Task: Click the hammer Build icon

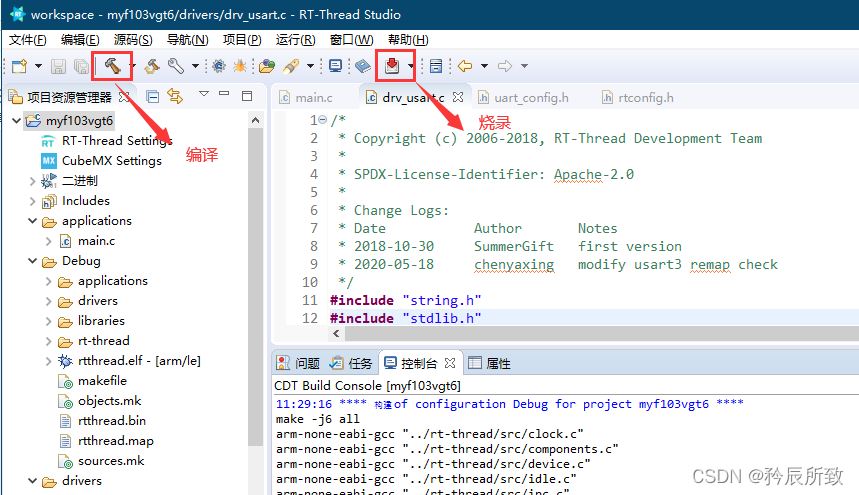Action: point(112,66)
